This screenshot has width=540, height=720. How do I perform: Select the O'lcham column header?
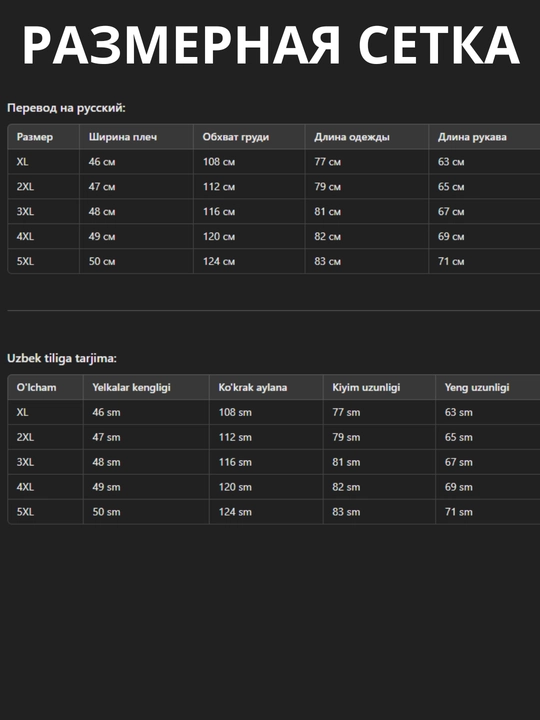point(36,387)
